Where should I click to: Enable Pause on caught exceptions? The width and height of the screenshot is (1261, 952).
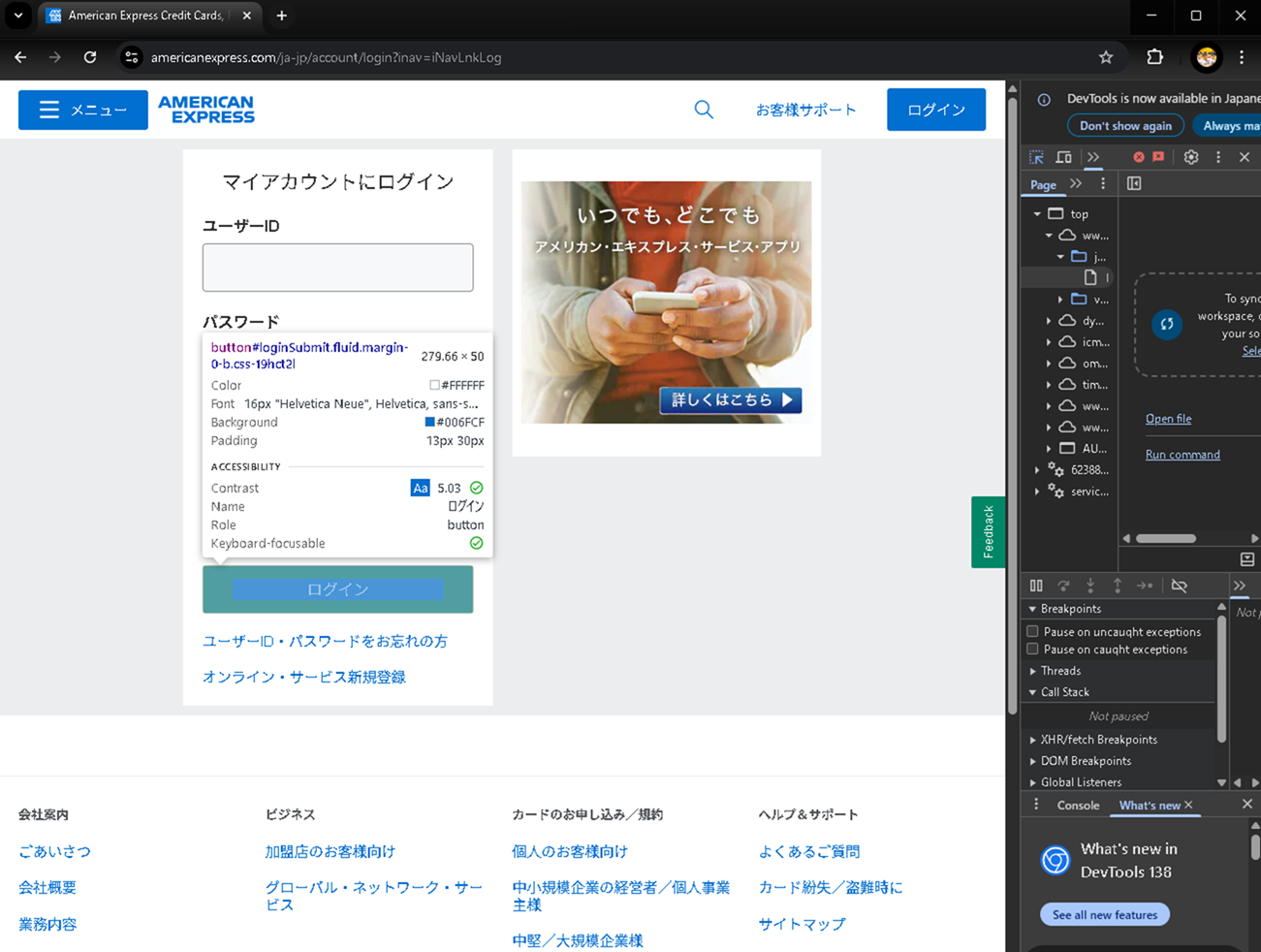[1033, 650]
